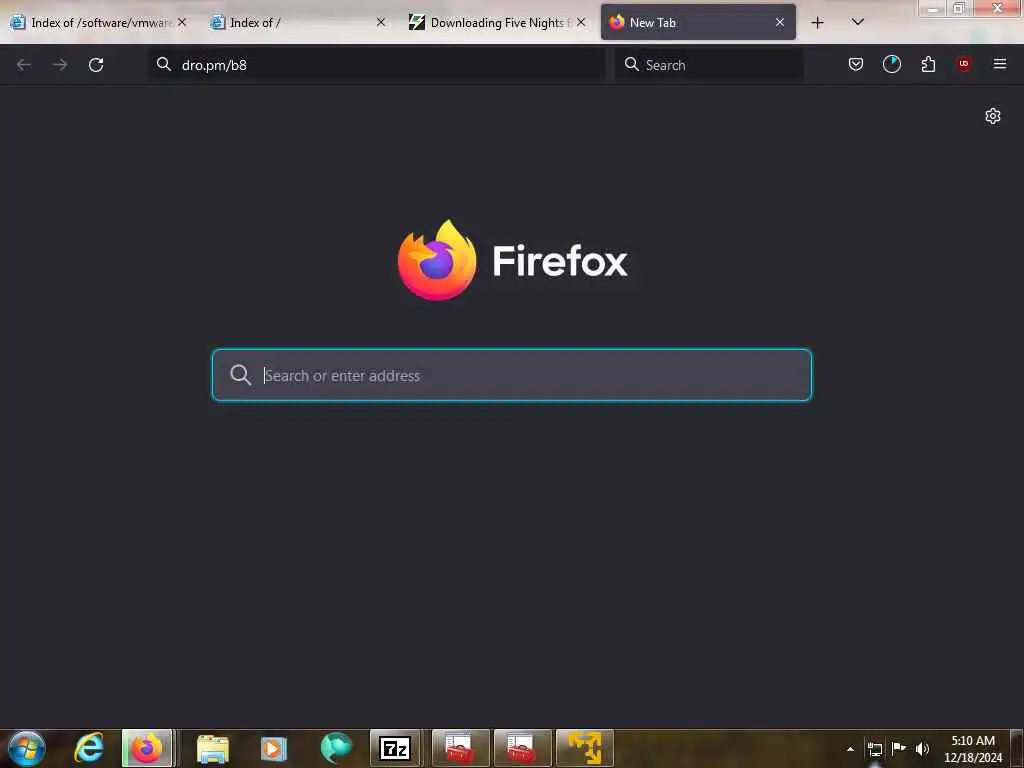The width and height of the screenshot is (1024, 768).
Task: Open the green globe taskbar app
Action: coord(336,748)
